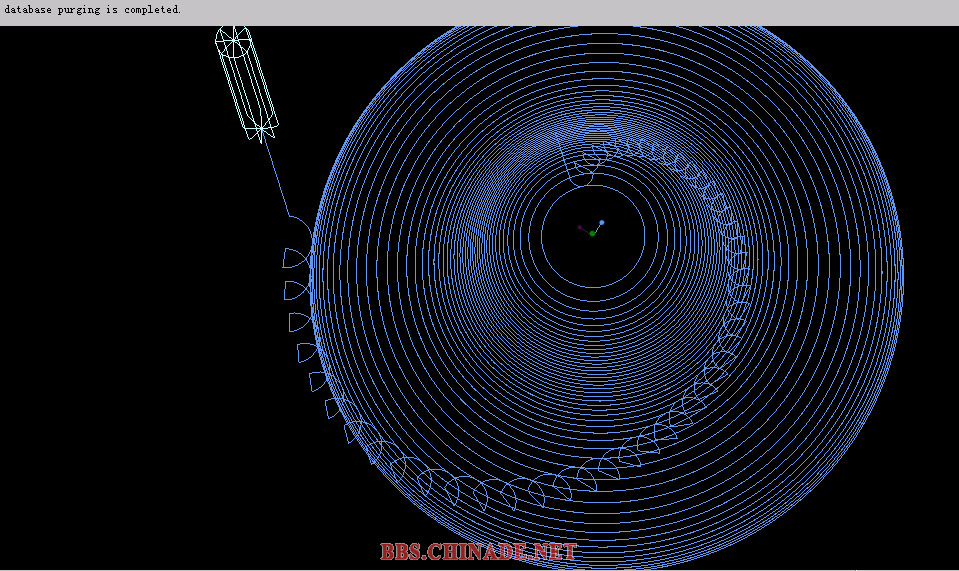The height and width of the screenshot is (571, 959).
Task: Select 'database purging is completed.' status message
Action: click(x=93, y=10)
